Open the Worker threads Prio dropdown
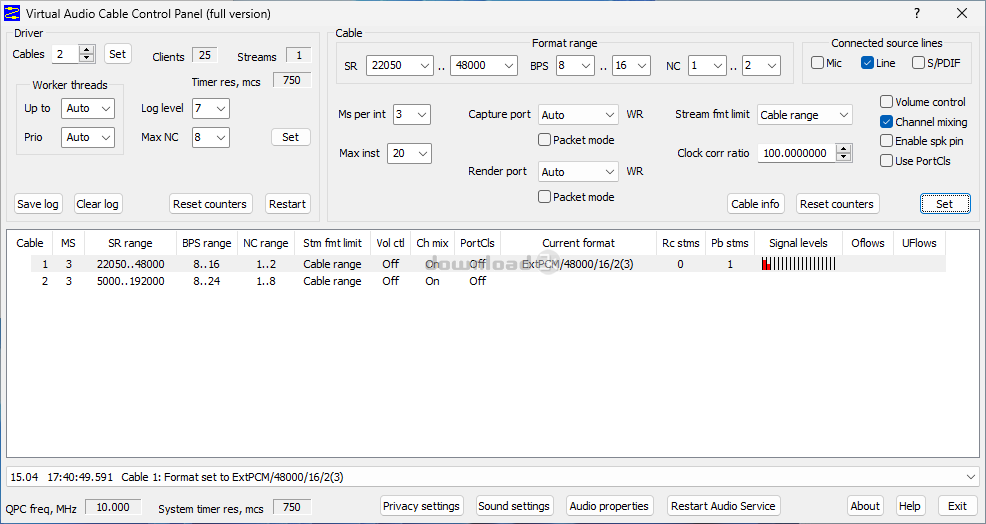This screenshot has height=524, width=986. point(88,137)
